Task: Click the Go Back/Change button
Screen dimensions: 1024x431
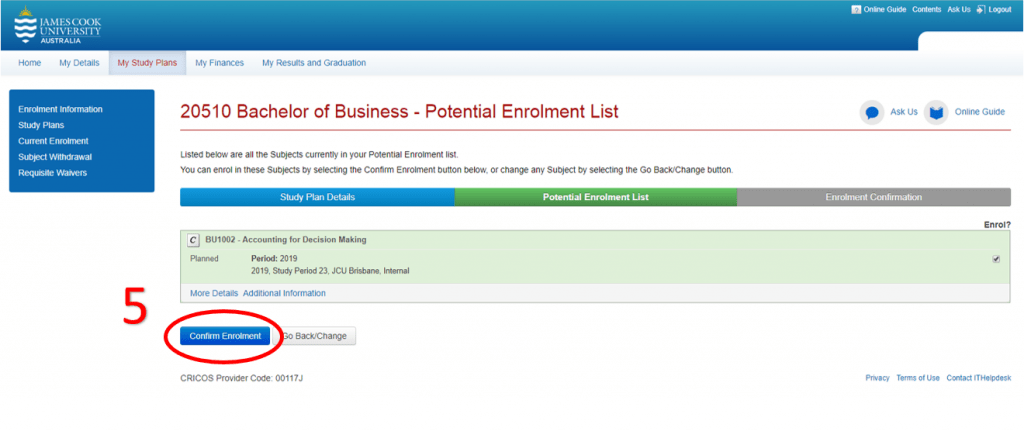Action: coord(315,336)
